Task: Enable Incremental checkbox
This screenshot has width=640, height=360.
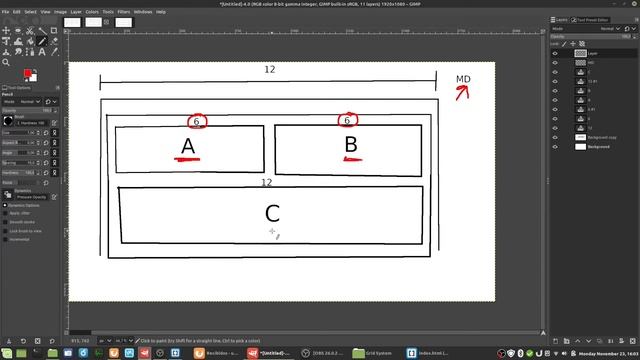Action: [x=5, y=240]
